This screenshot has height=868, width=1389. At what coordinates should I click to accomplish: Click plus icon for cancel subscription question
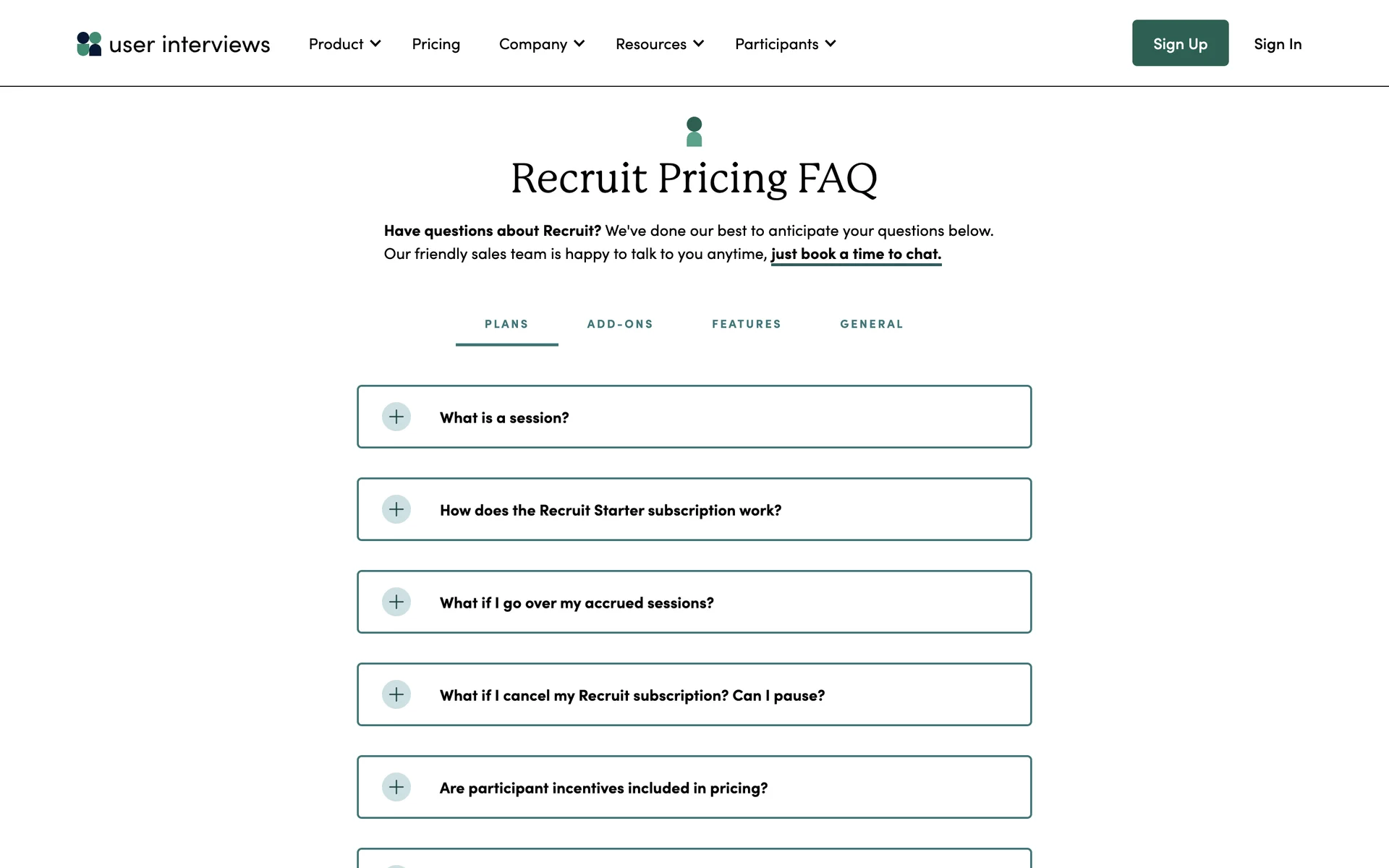pyautogui.click(x=396, y=694)
